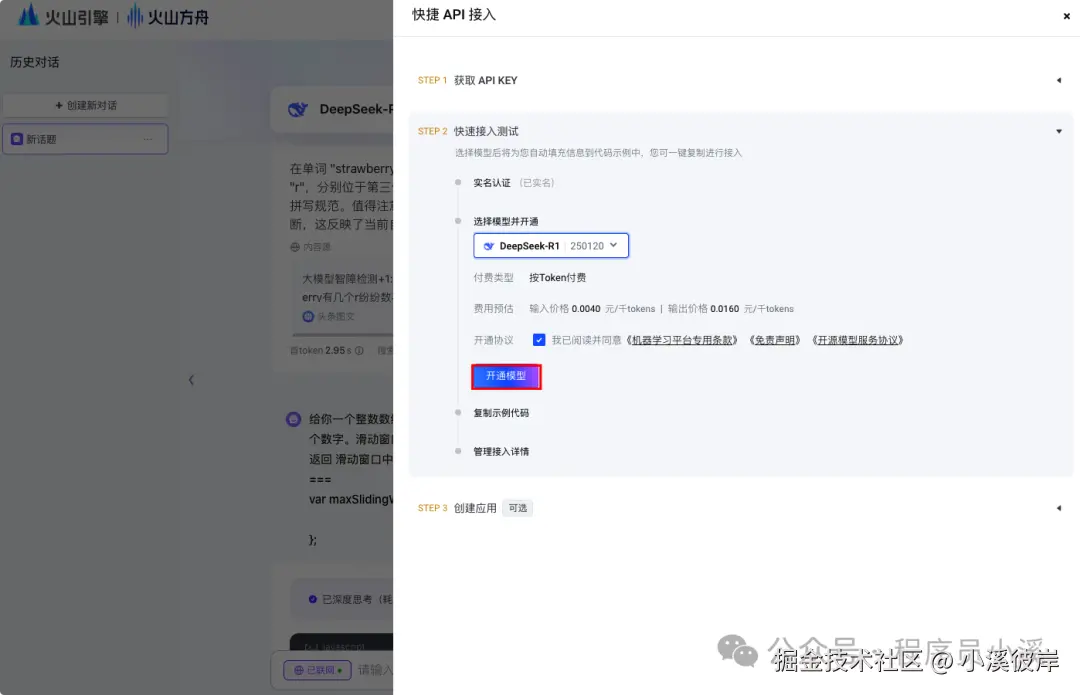The image size is (1080, 695).
Task: Click the 头条图文 source icon in citation card
Action: [x=308, y=315]
